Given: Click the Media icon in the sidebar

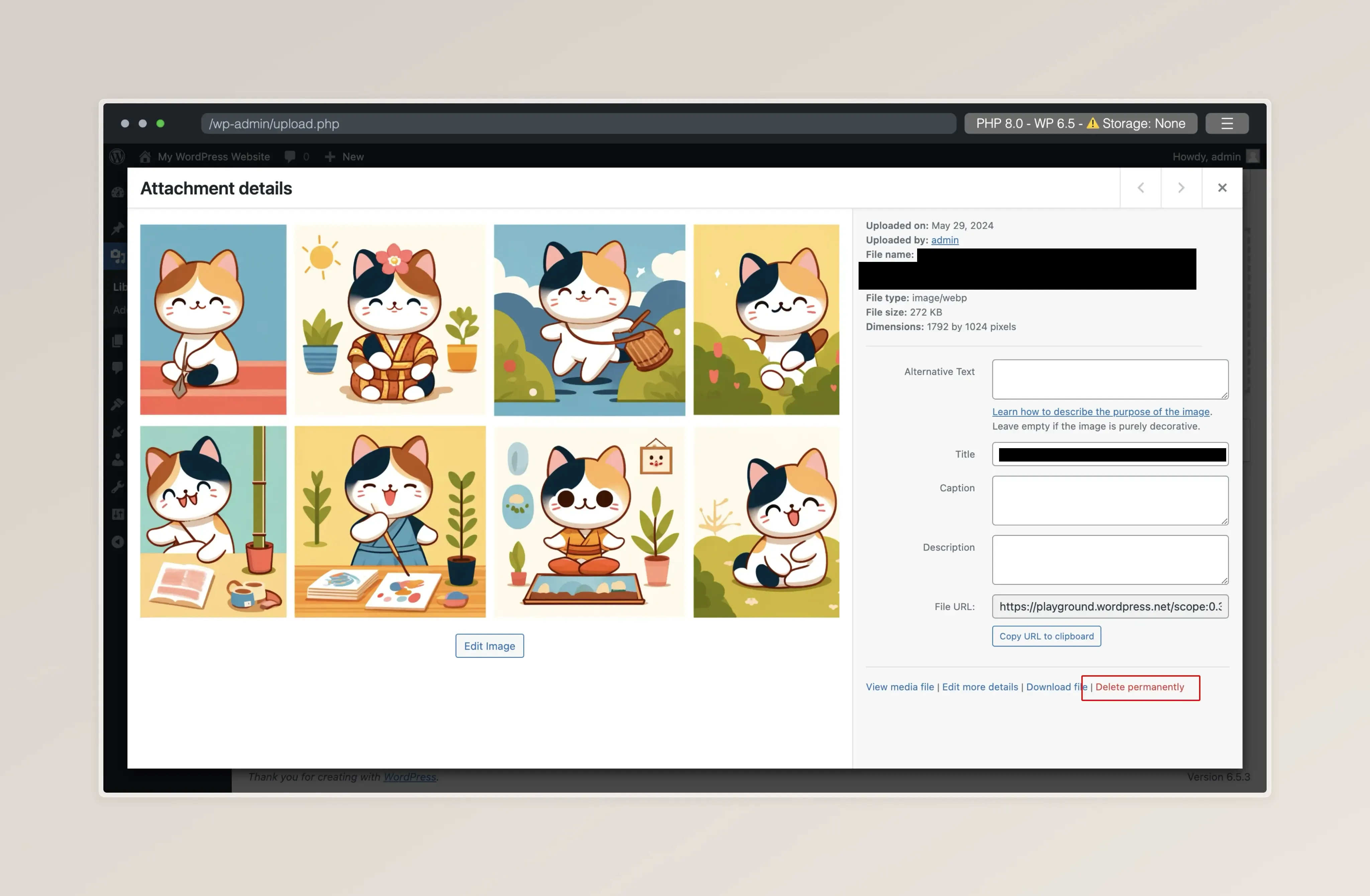Looking at the screenshot, I should (x=117, y=256).
